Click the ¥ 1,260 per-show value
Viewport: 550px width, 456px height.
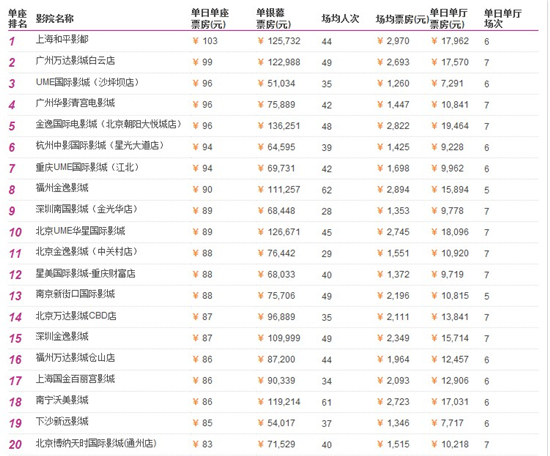pyautogui.click(x=393, y=83)
